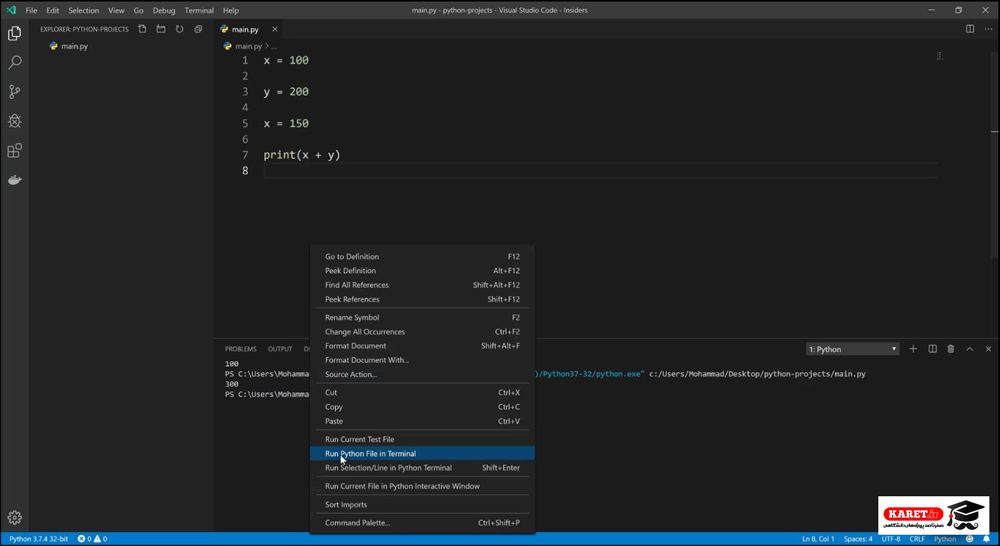This screenshot has height=546, width=1000.
Task: Maximize the panel with up chevron
Action: point(970,349)
